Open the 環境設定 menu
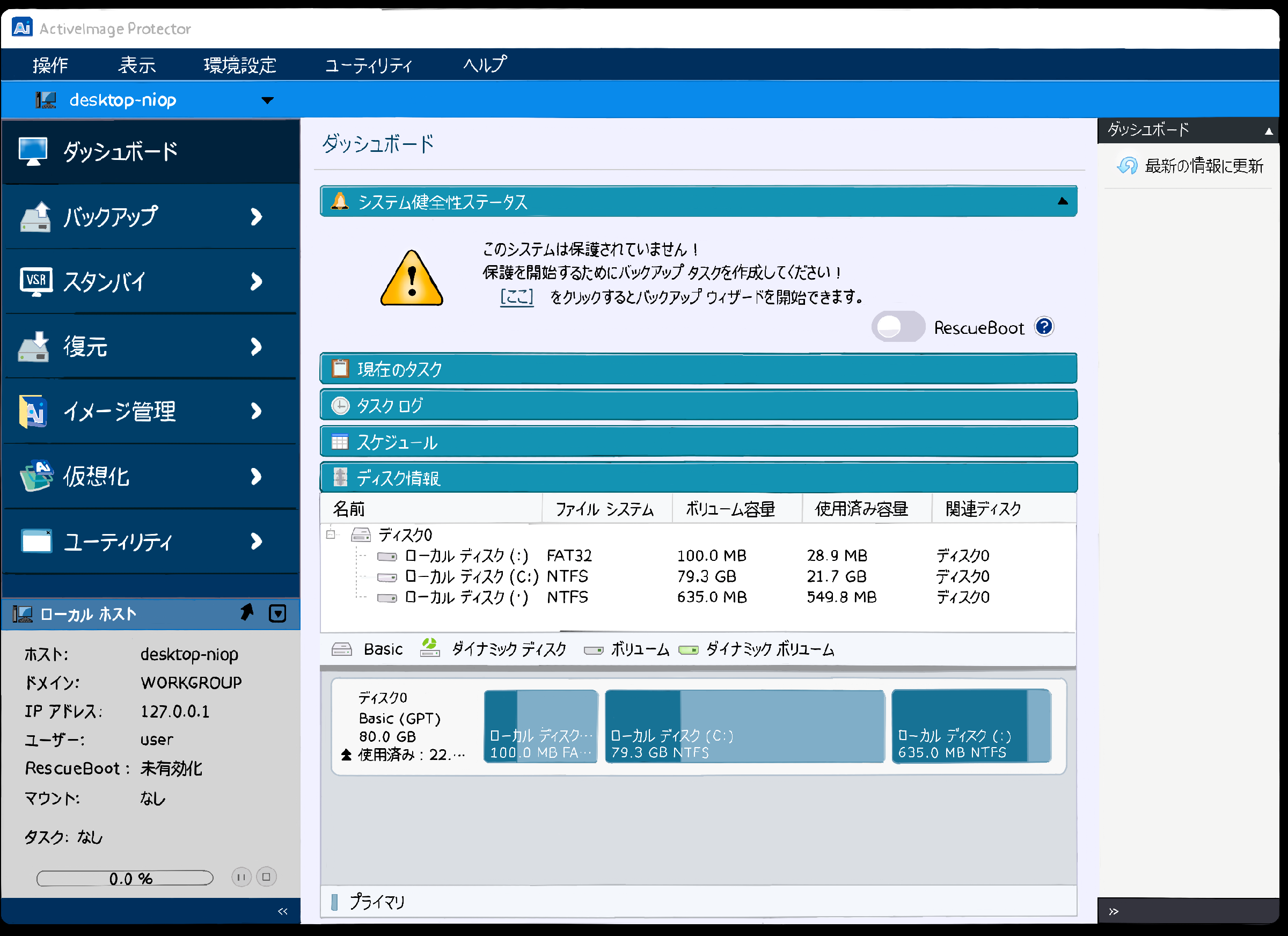This screenshot has height=936, width=1288. coord(240,65)
